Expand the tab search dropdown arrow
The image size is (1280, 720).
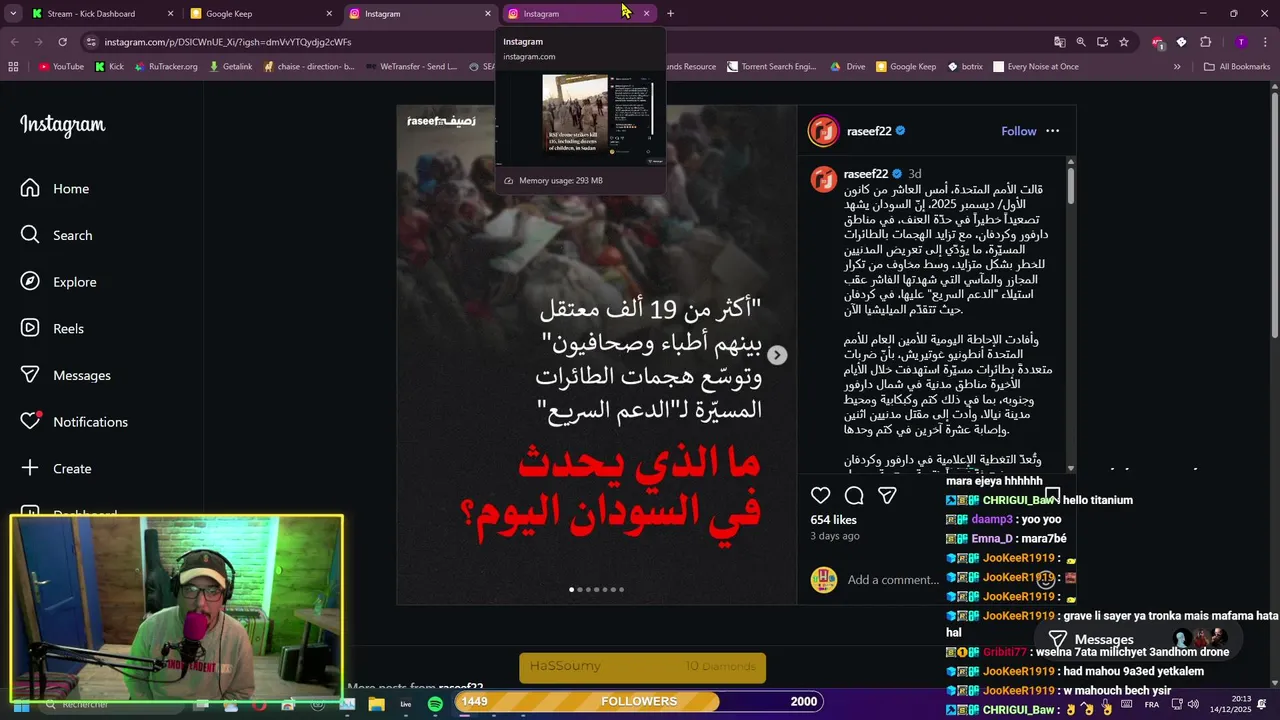pos(13,14)
